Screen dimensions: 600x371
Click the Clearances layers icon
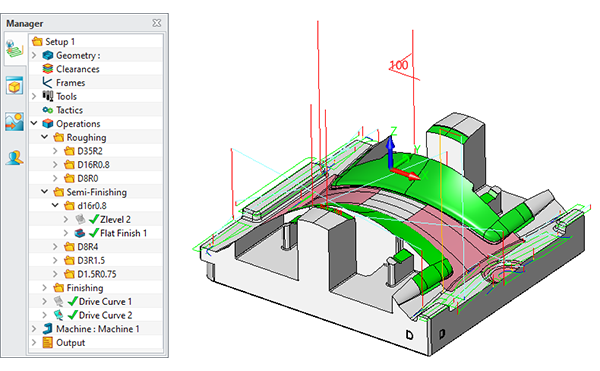pos(48,69)
